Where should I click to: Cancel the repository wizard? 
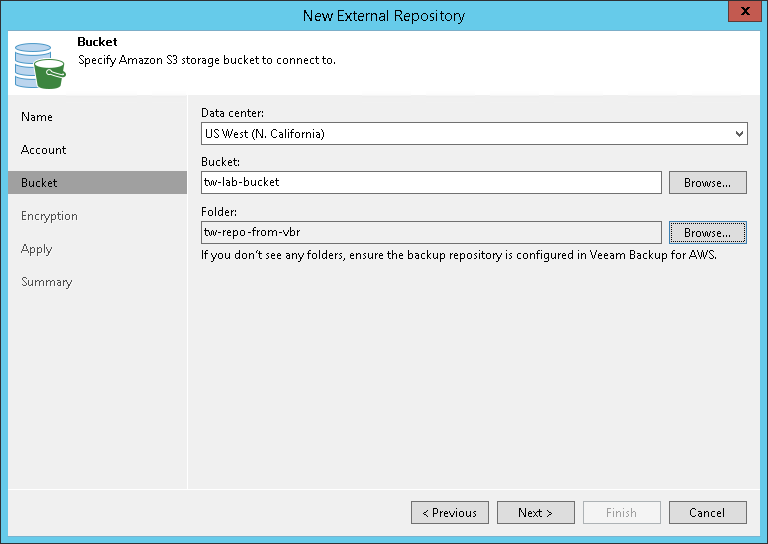pyautogui.click(x=707, y=513)
